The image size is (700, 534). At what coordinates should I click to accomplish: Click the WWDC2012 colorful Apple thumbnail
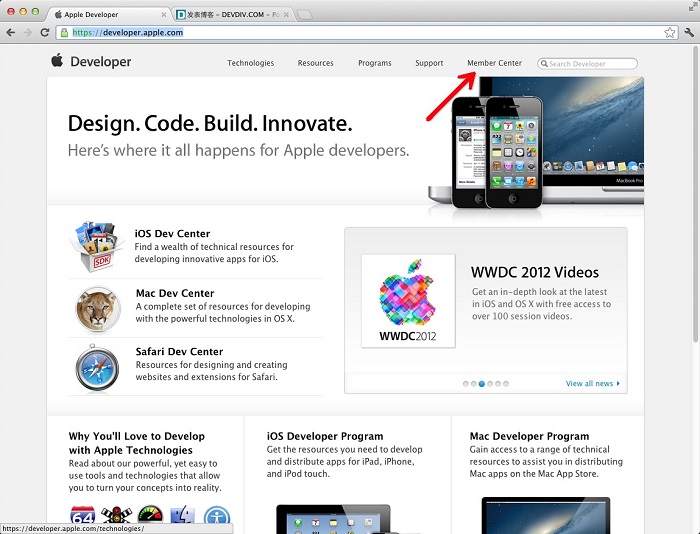click(408, 301)
